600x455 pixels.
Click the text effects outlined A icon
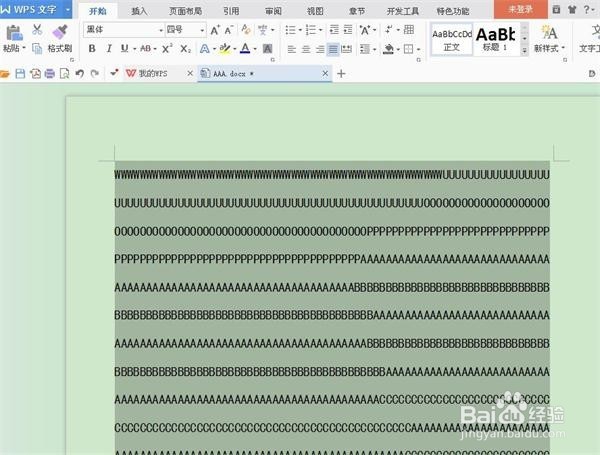coord(204,49)
